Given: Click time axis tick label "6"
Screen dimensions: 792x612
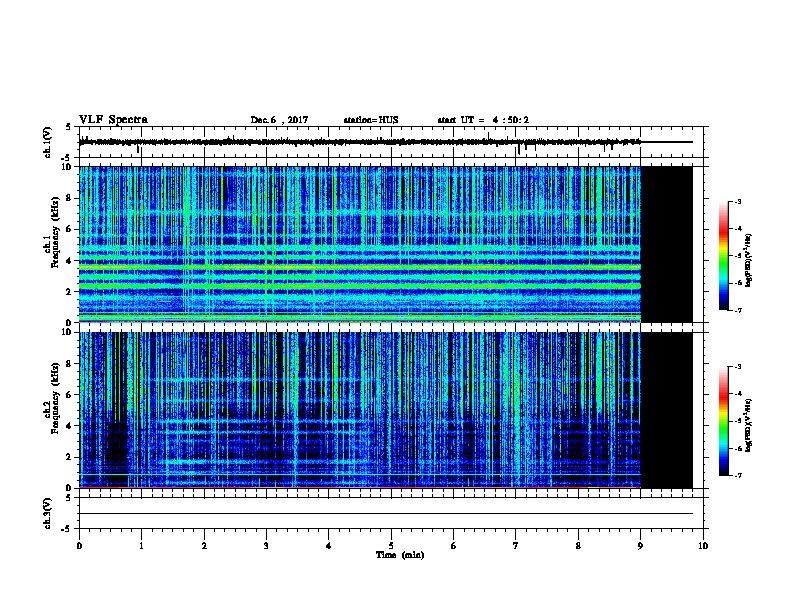Looking at the screenshot, I should click(x=454, y=545).
